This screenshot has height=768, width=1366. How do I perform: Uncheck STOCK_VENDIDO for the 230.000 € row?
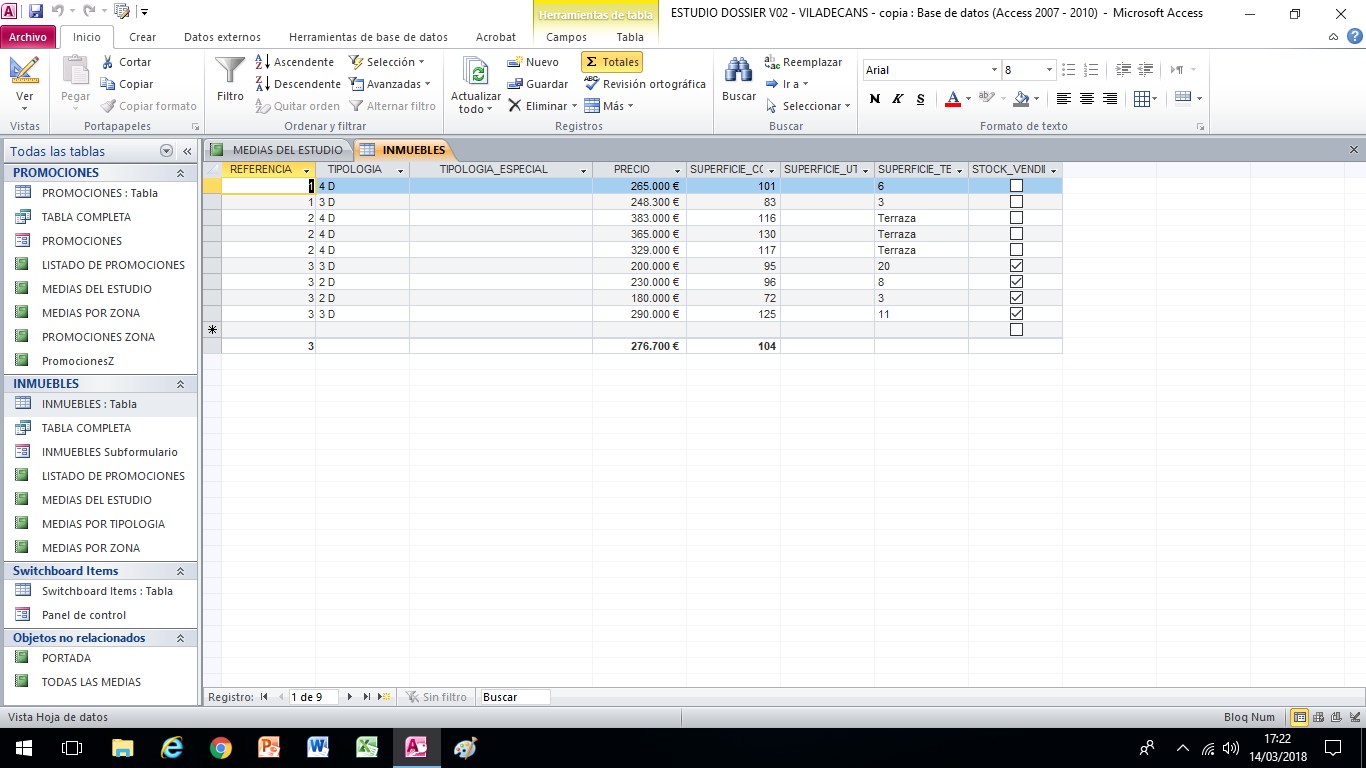click(x=1016, y=282)
